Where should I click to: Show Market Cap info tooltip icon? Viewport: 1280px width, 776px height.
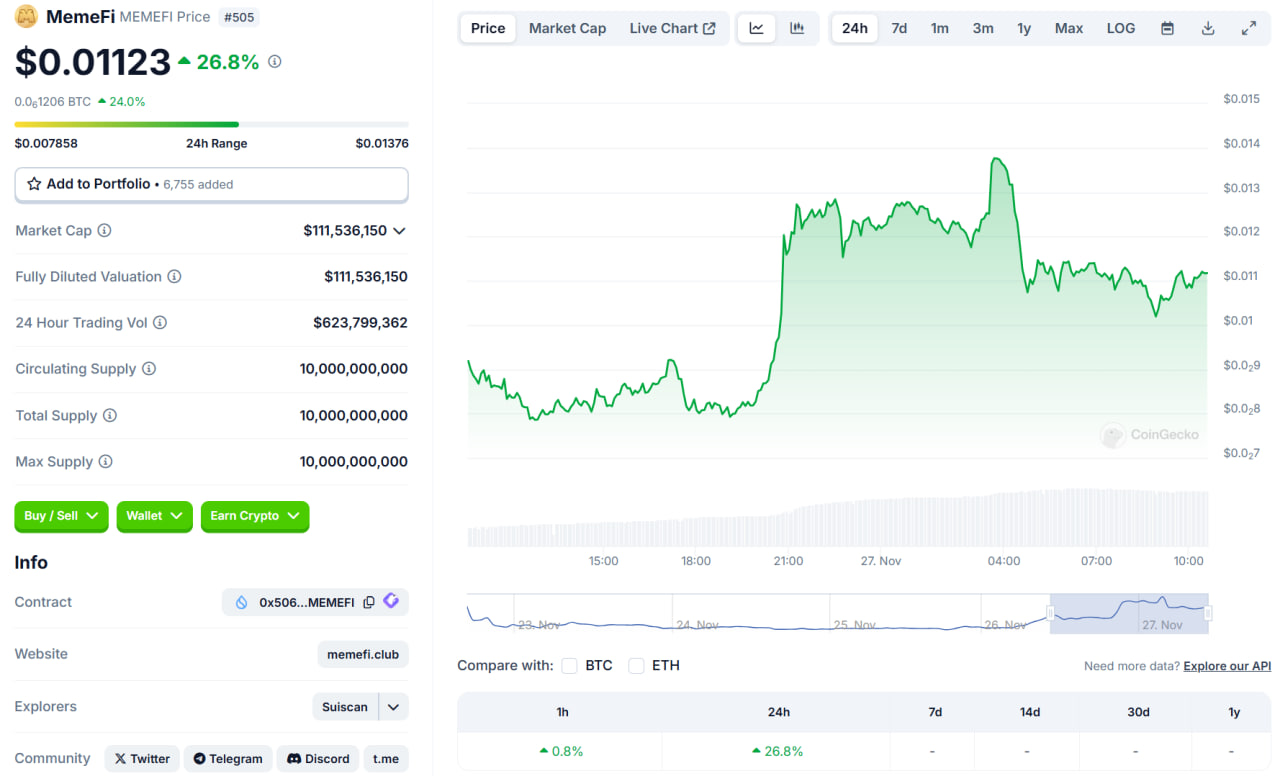pyautogui.click(x=104, y=230)
